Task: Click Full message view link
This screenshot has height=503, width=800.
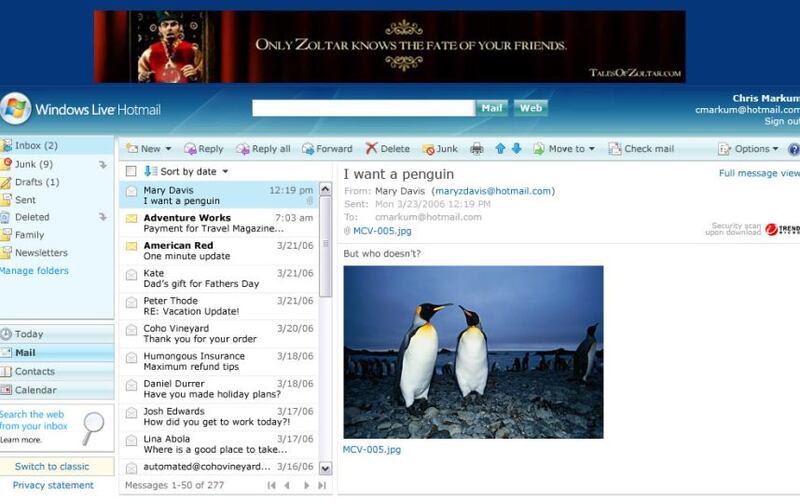Action: 759,173
